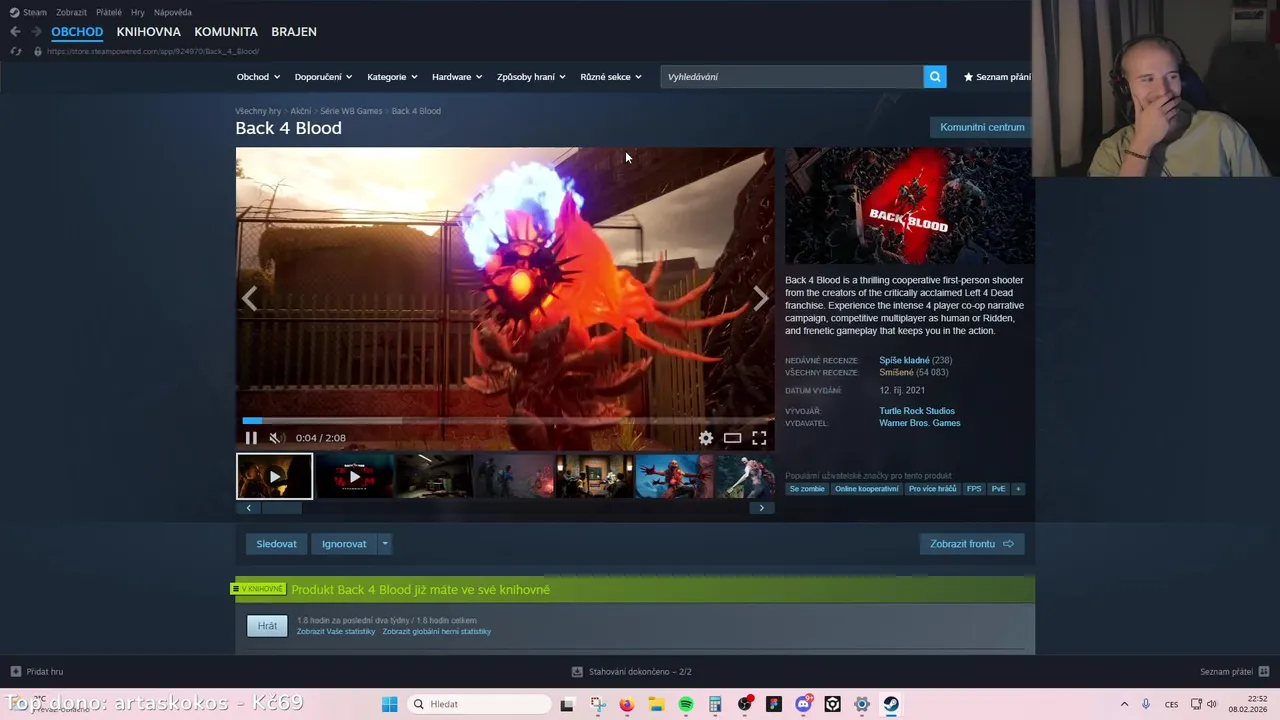Open Spotify from the taskbar

click(x=686, y=705)
